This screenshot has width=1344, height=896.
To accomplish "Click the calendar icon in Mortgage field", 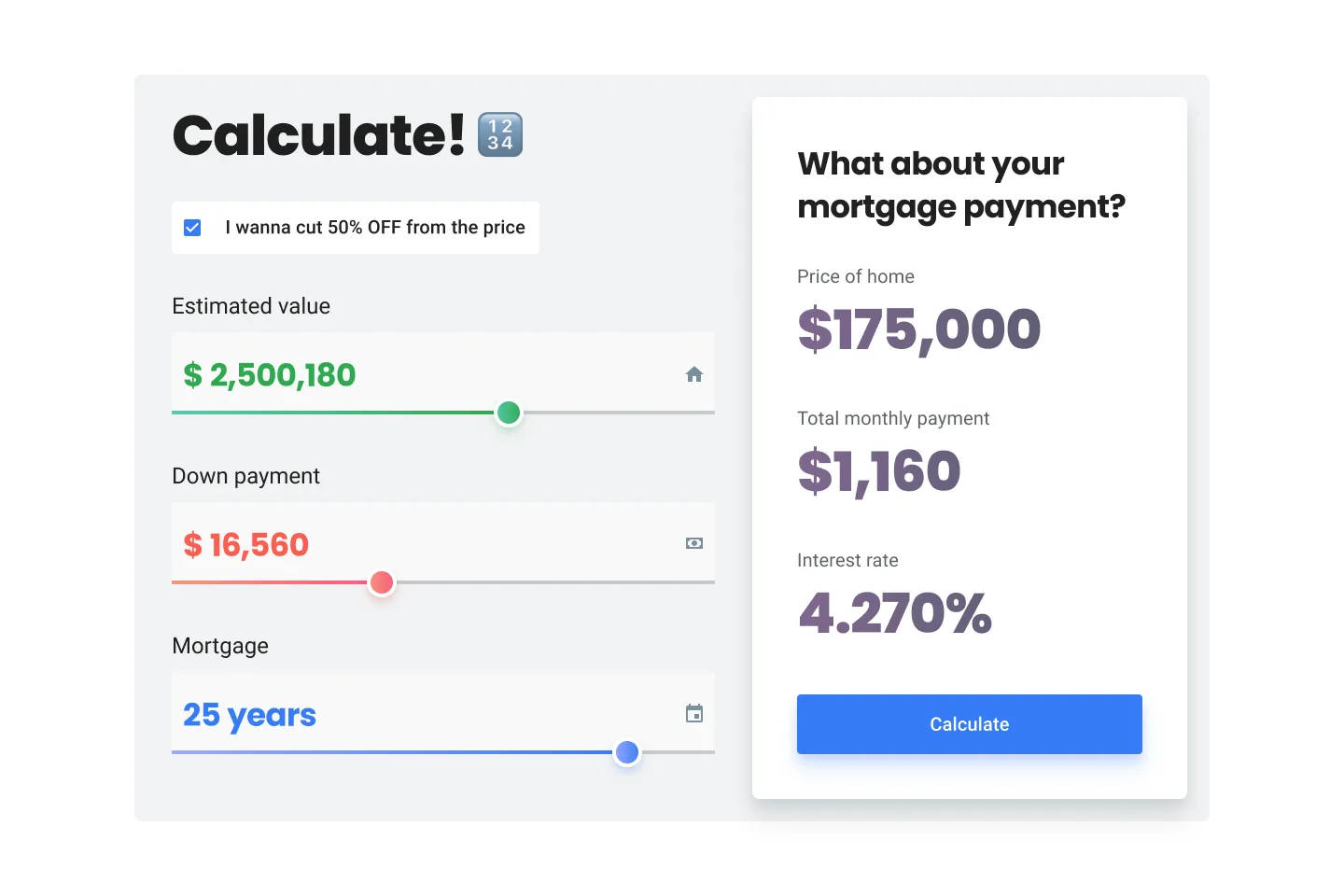I will click(694, 714).
